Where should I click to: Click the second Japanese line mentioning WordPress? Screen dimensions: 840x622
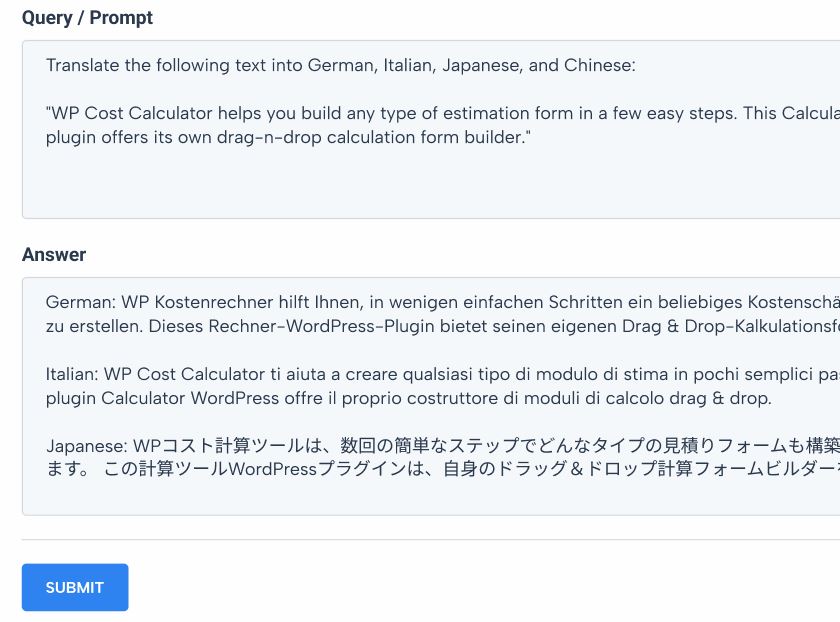pyautogui.click(x=442, y=469)
